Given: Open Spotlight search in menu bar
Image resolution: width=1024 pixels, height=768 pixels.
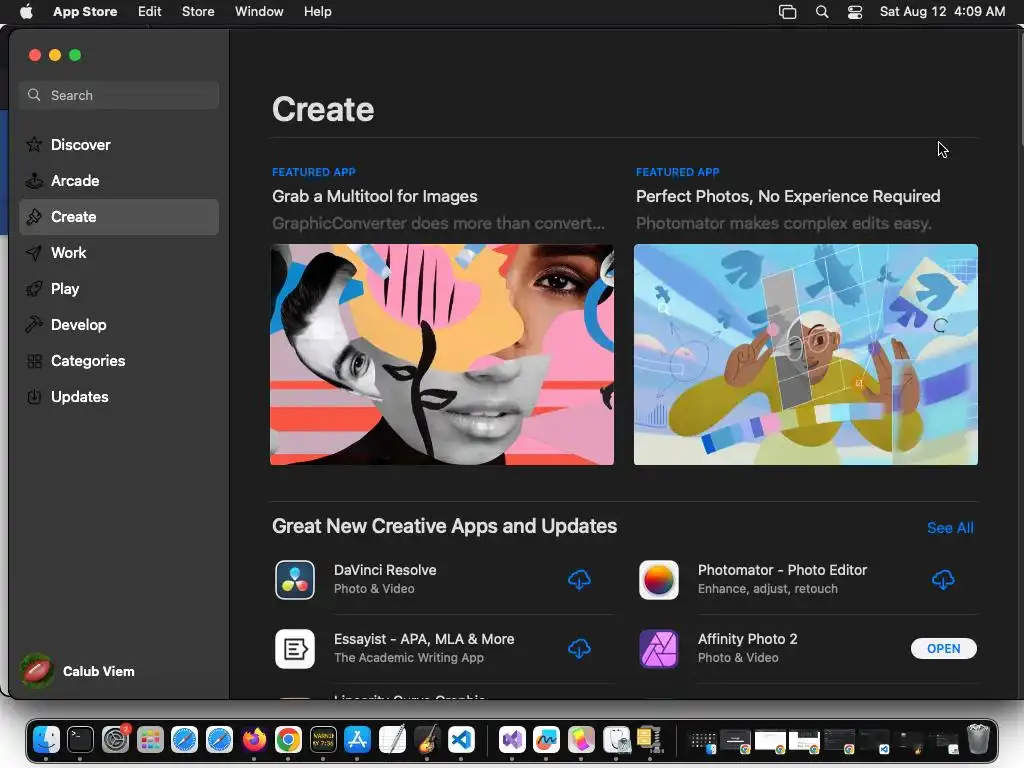Looking at the screenshot, I should click(822, 12).
